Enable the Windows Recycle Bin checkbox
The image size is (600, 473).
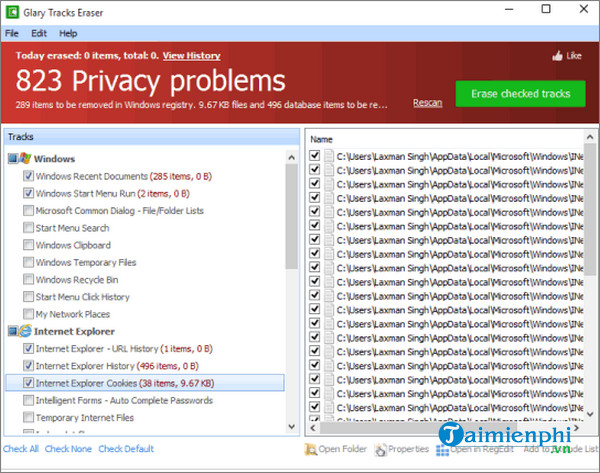pyautogui.click(x=28, y=279)
